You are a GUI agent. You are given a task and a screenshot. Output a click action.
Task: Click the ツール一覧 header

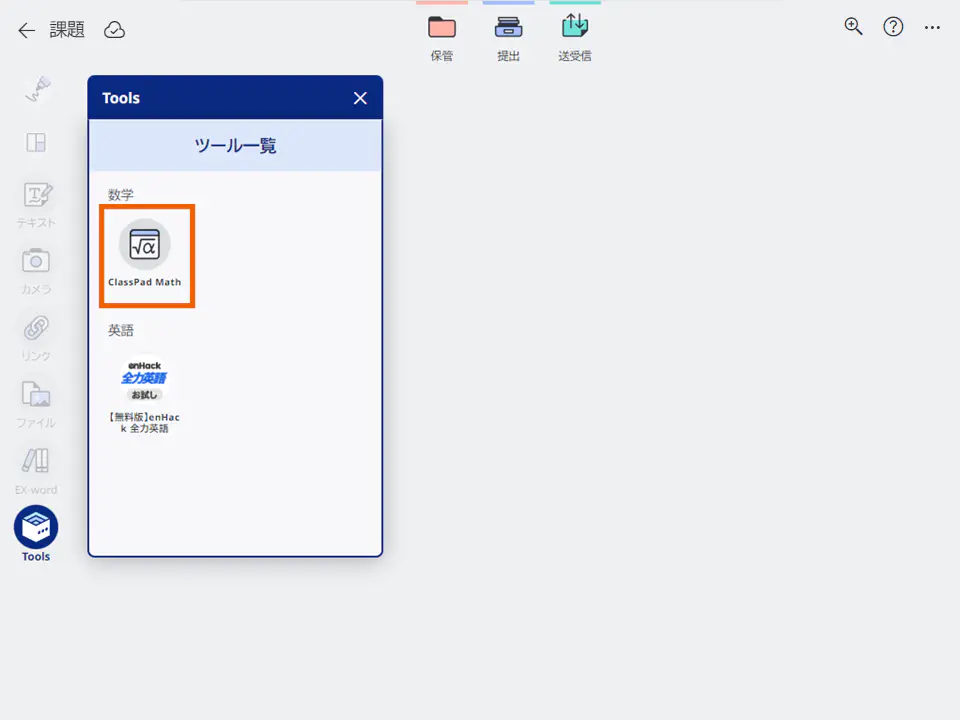click(x=235, y=146)
